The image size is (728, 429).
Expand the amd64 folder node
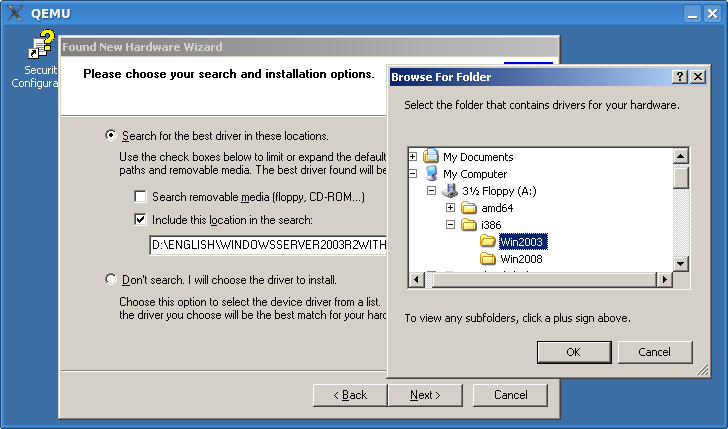[450, 208]
